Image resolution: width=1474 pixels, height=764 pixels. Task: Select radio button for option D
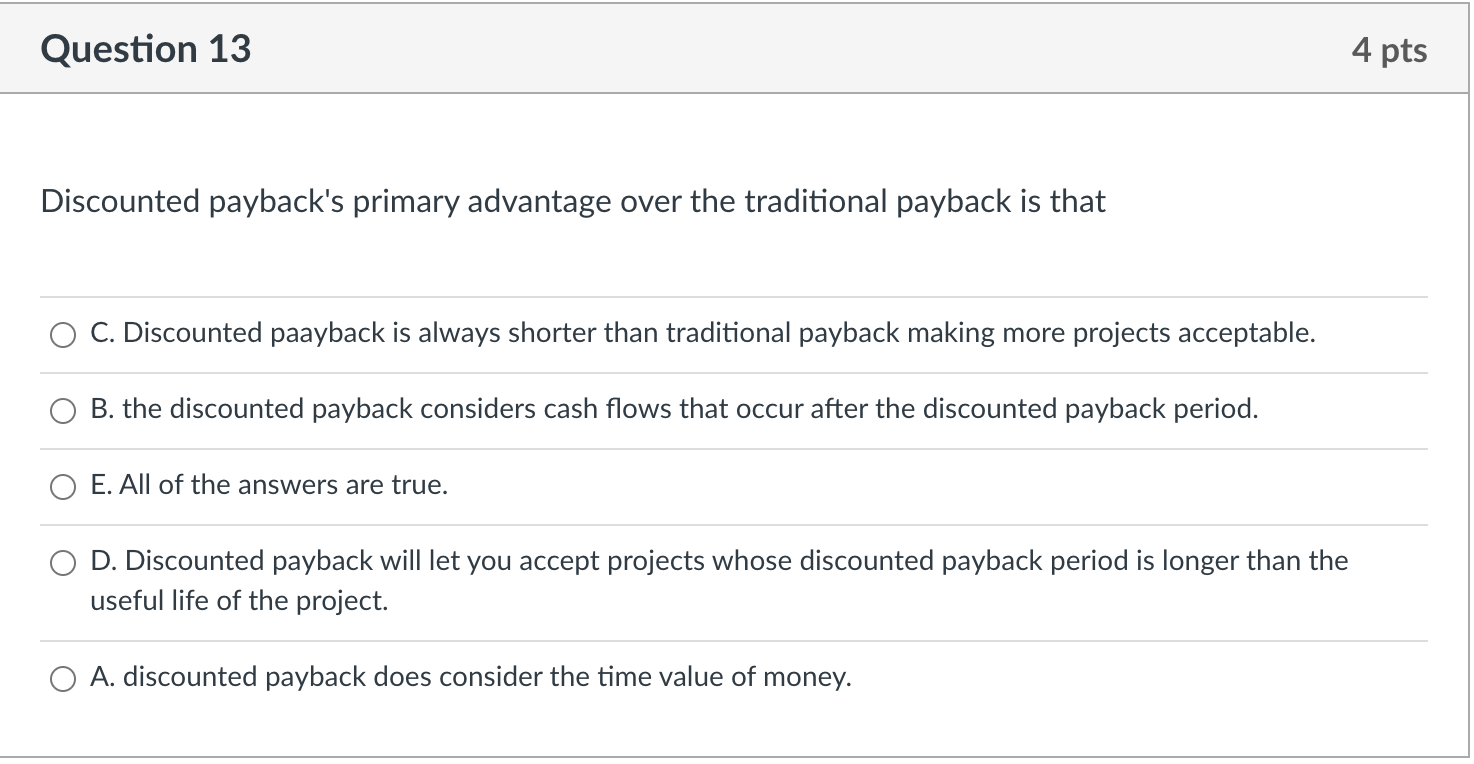click(x=63, y=562)
